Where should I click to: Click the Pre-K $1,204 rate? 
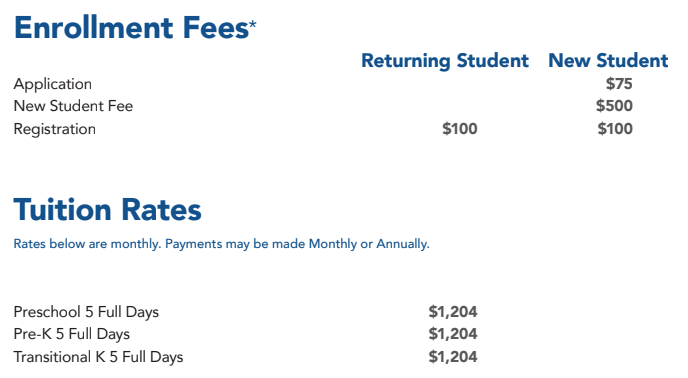click(453, 334)
